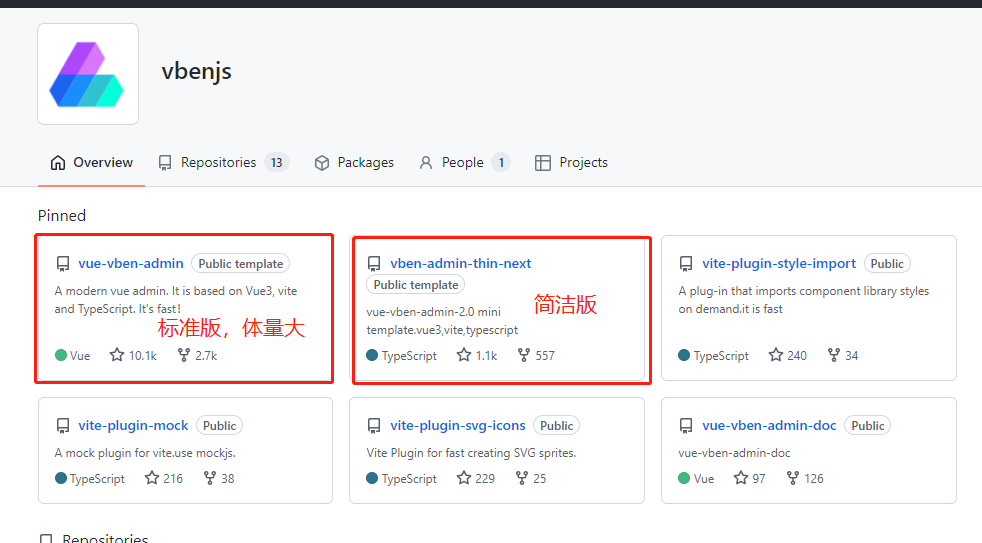Click the fork icon showing 25 forks
The width and height of the screenshot is (982, 543).
(x=522, y=478)
